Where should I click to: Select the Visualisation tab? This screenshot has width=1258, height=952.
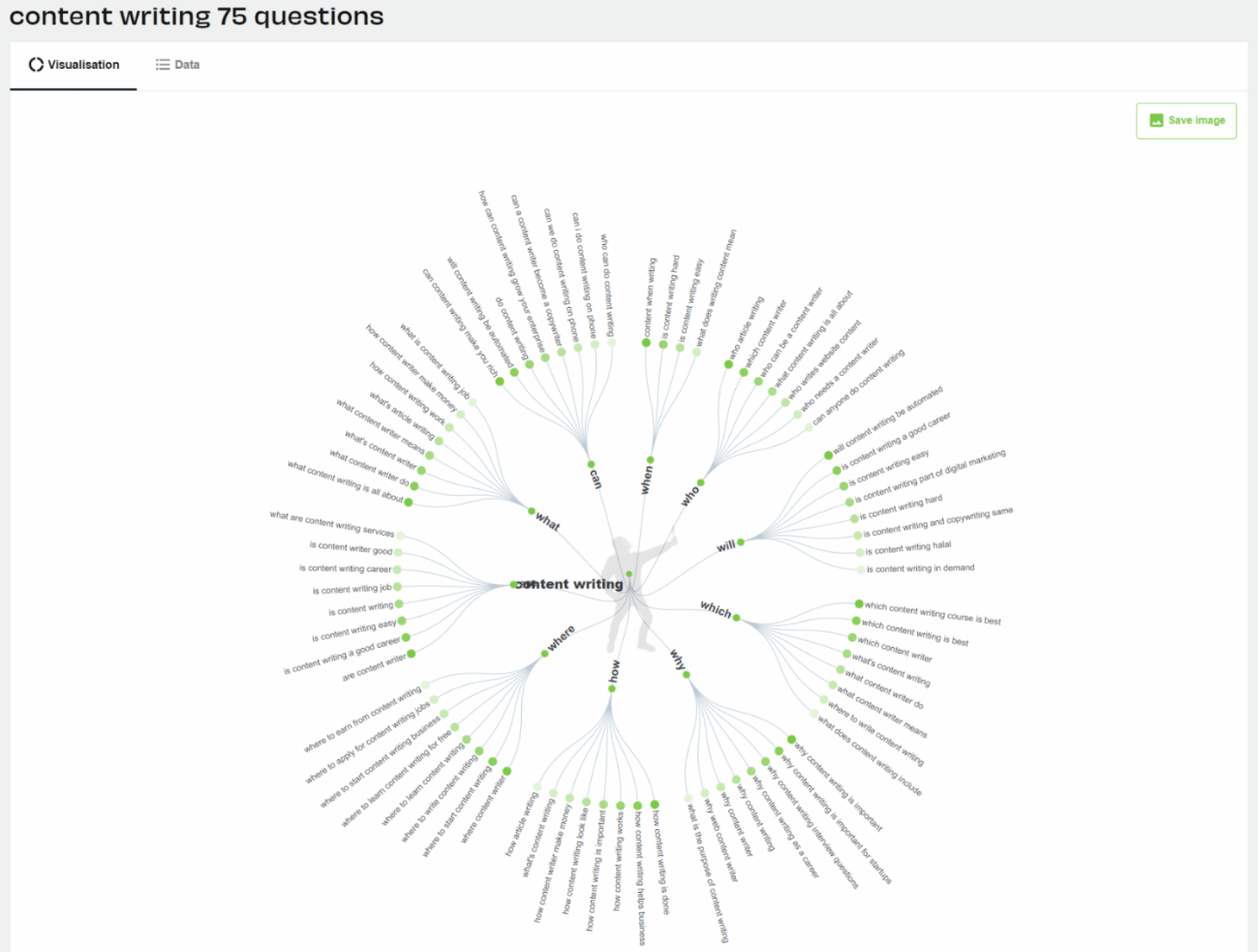coord(74,65)
